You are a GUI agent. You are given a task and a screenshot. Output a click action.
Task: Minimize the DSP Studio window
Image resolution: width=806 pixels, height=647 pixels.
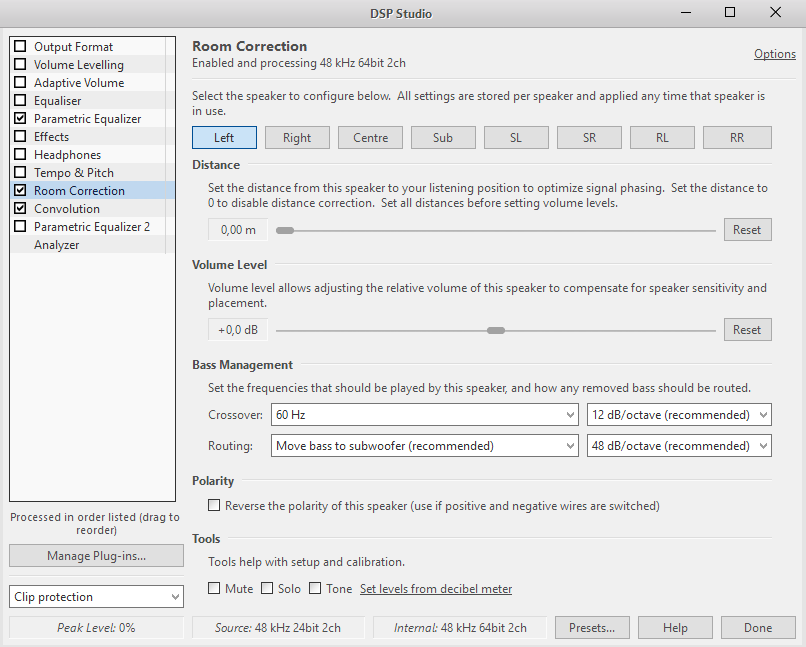(686, 12)
